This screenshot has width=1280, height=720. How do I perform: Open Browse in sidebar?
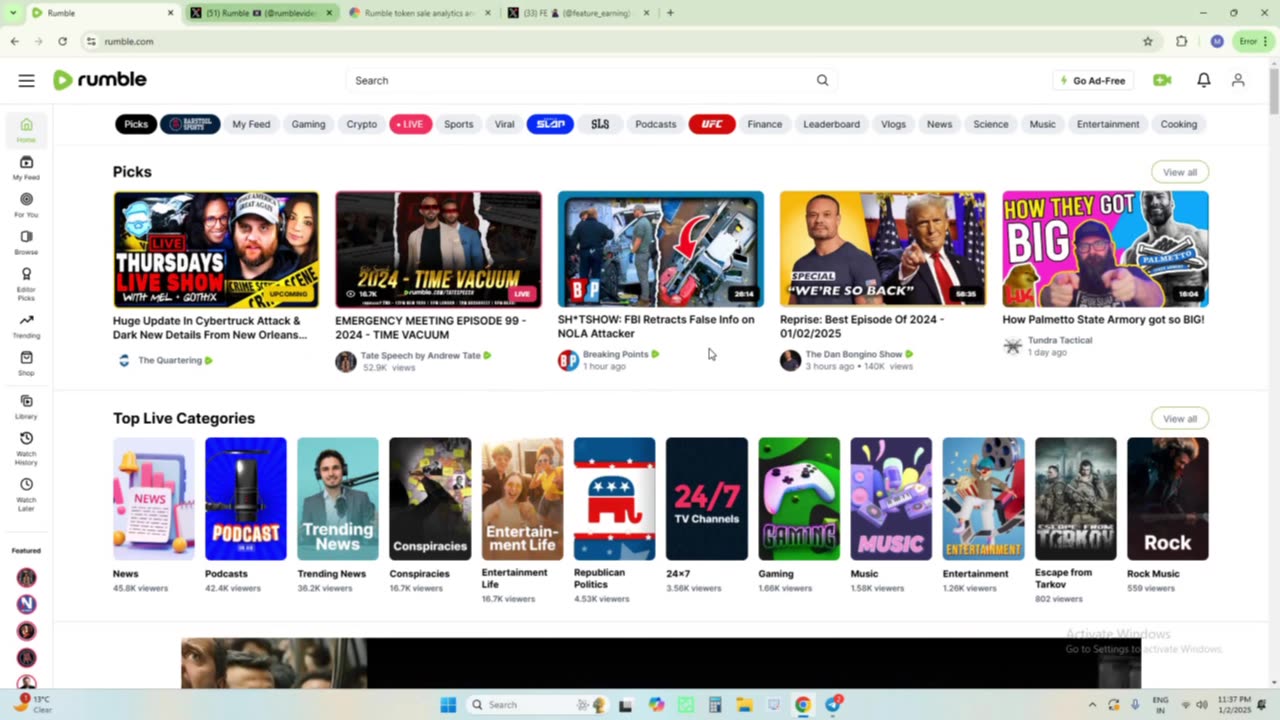[x=26, y=243]
